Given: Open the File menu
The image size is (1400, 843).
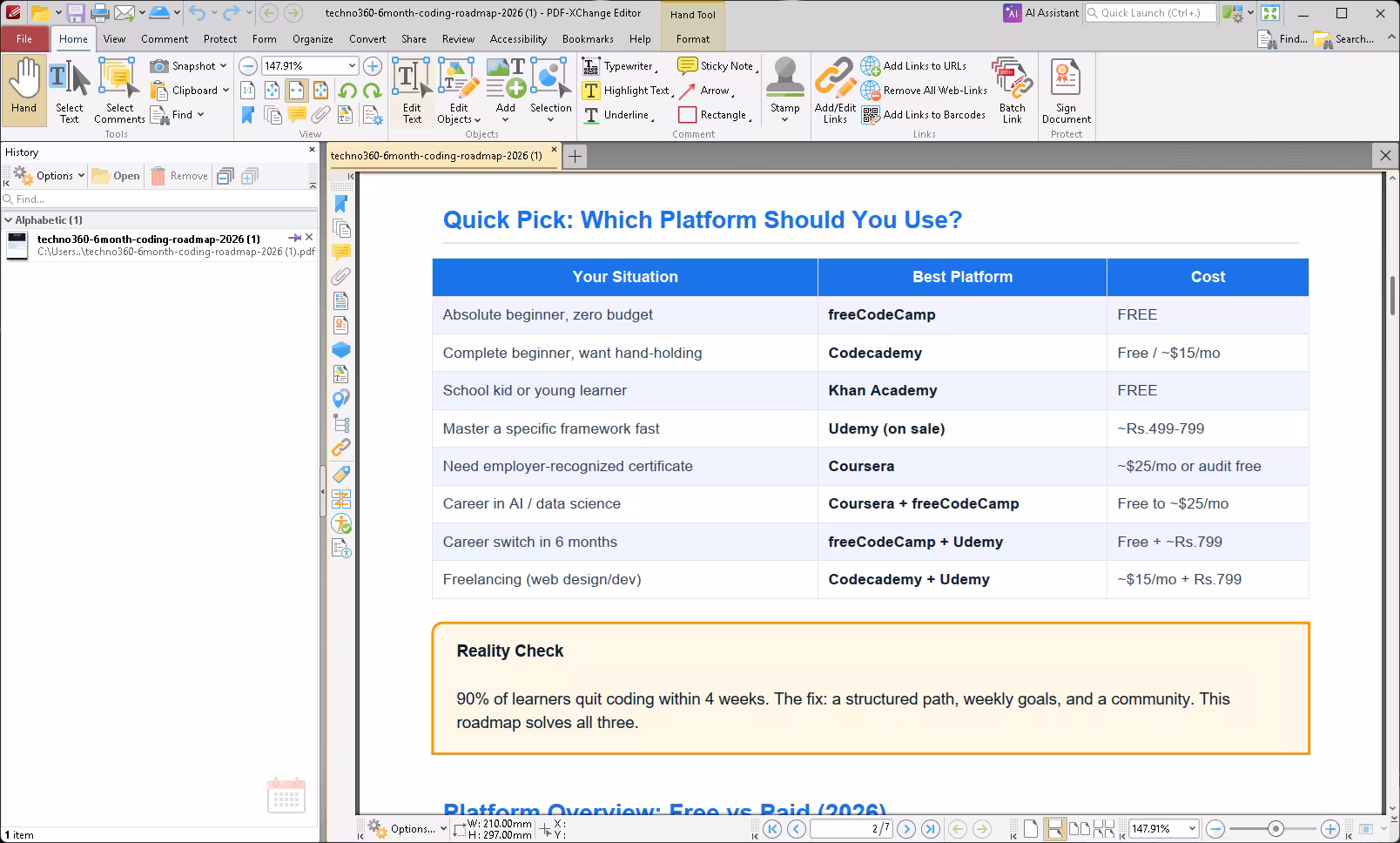Looking at the screenshot, I should (24, 39).
